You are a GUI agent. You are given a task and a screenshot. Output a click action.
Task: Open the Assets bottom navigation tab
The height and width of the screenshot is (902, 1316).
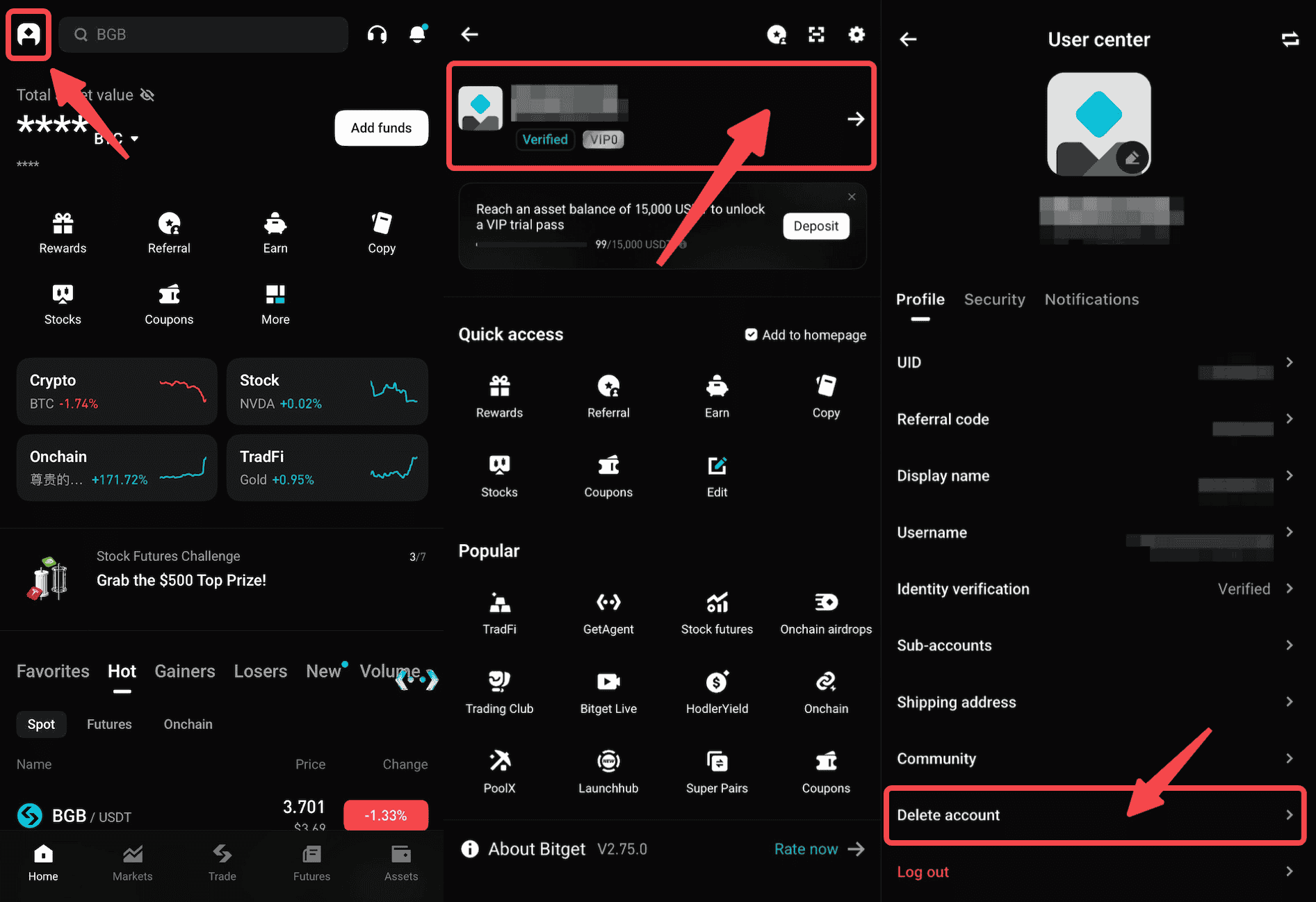(x=401, y=864)
